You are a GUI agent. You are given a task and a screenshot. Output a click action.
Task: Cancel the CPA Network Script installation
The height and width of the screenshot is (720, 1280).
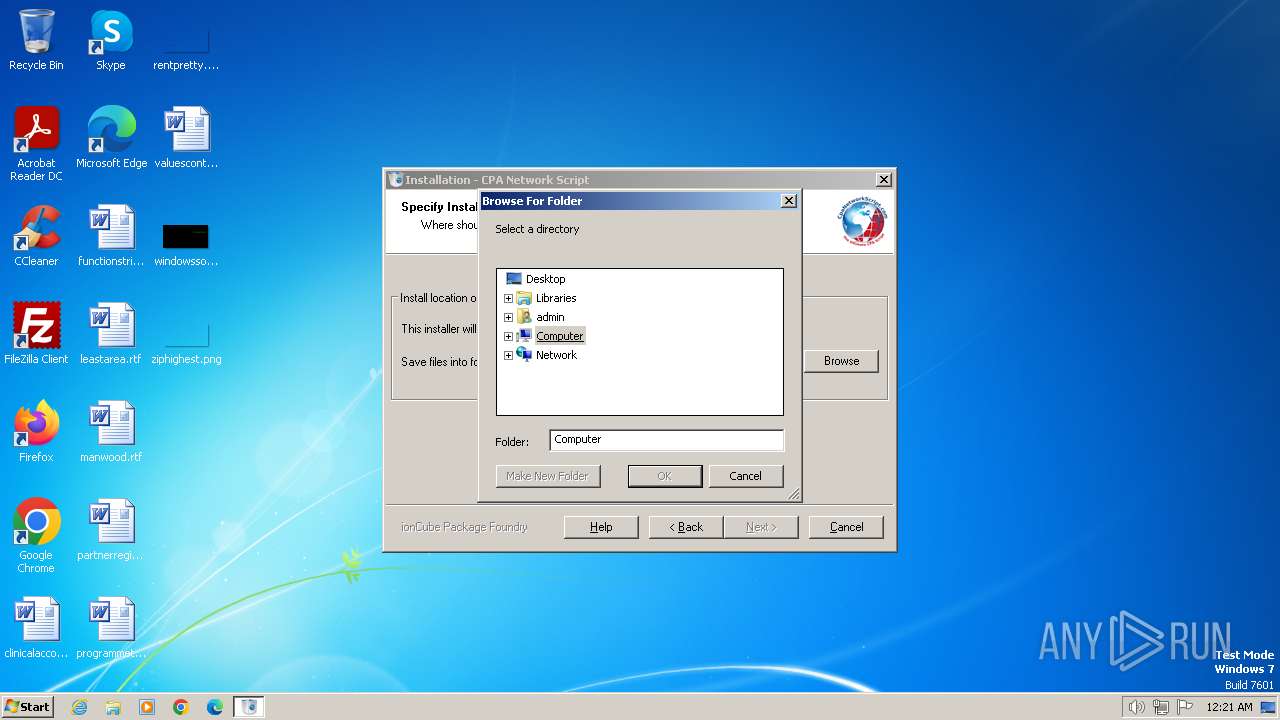(x=846, y=527)
